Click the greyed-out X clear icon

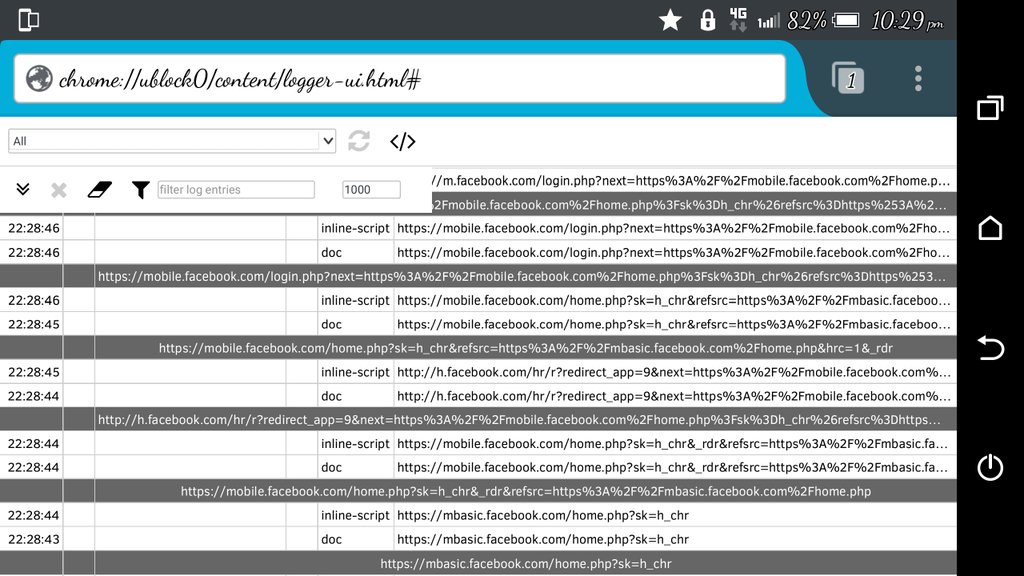[59, 190]
